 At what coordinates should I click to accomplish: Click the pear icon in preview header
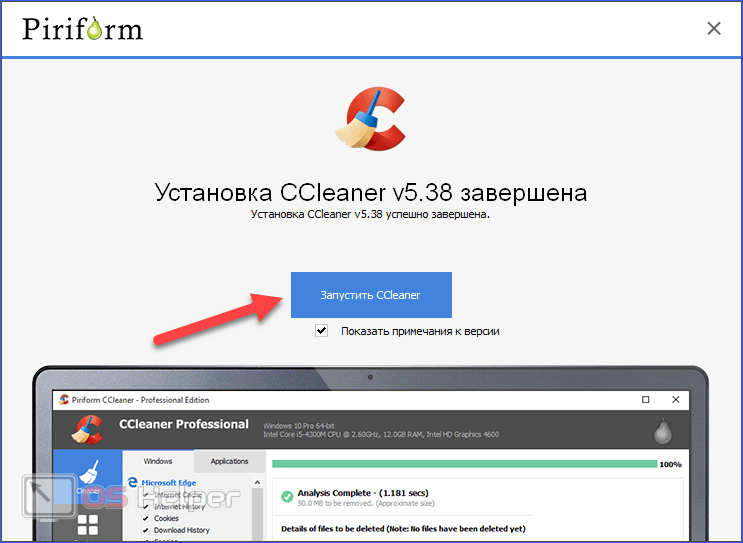pos(662,431)
